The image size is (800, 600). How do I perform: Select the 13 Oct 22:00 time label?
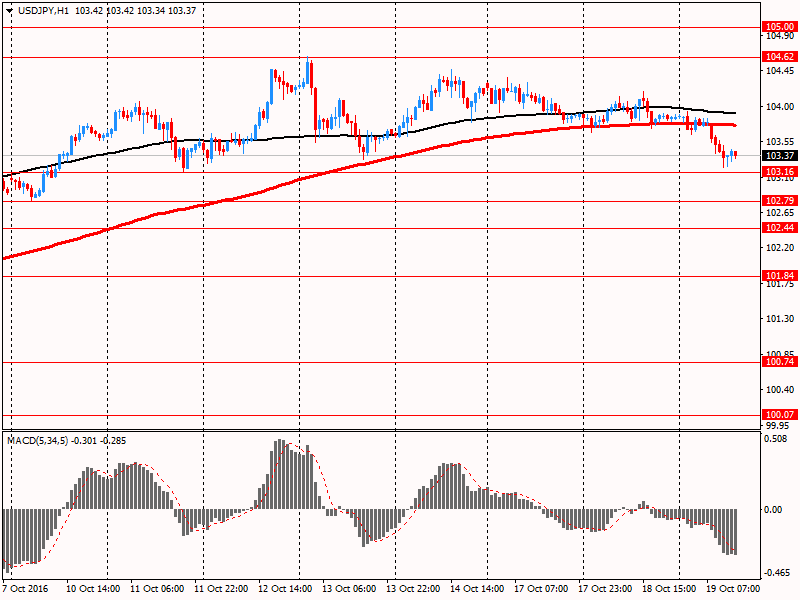tap(413, 588)
